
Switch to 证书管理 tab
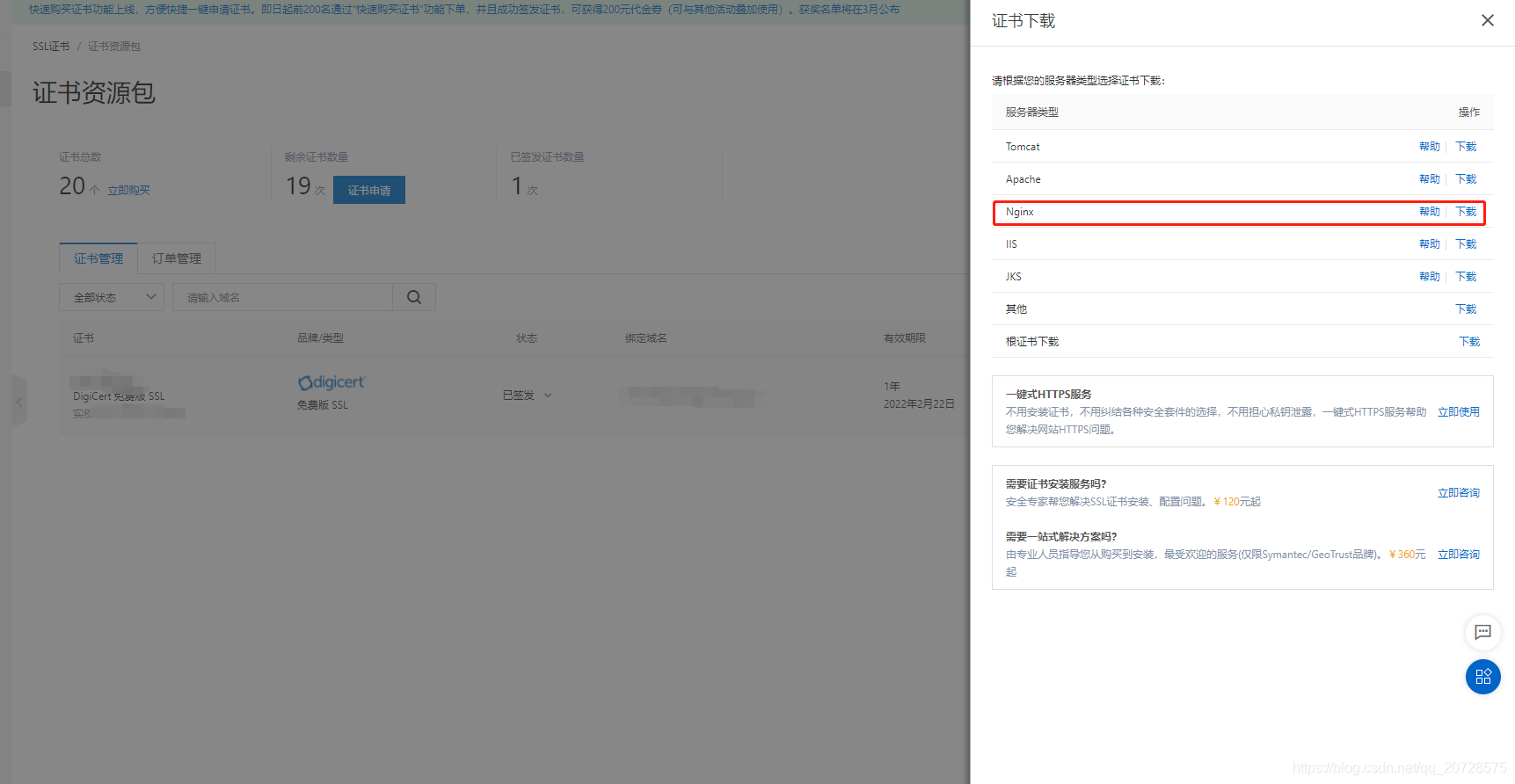click(98, 258)
